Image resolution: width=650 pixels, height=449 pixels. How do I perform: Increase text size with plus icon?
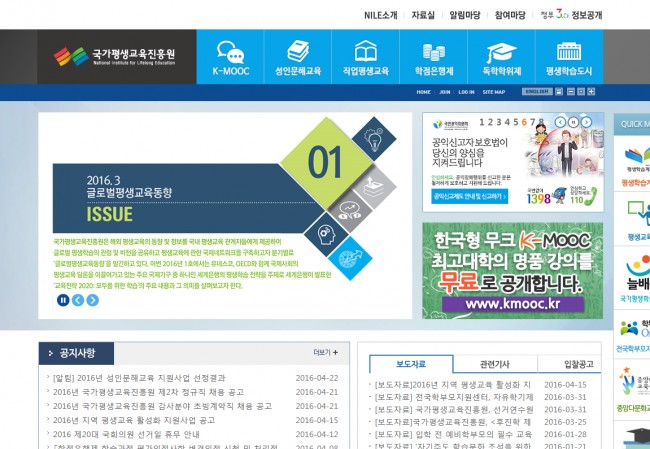pos(591,92)
